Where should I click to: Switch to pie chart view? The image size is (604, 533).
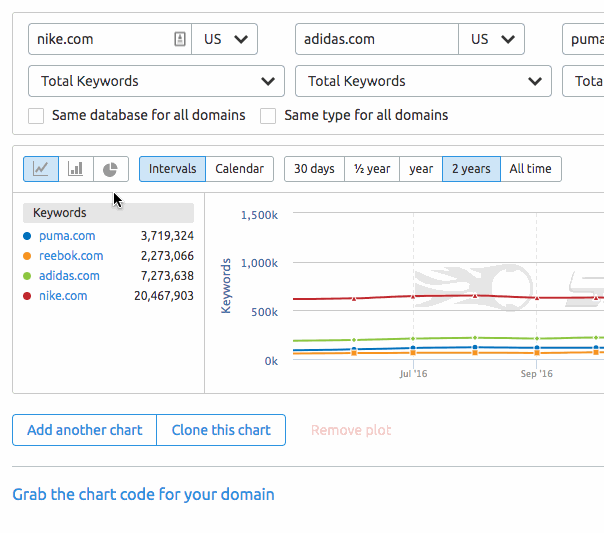[x=111, y=169]
